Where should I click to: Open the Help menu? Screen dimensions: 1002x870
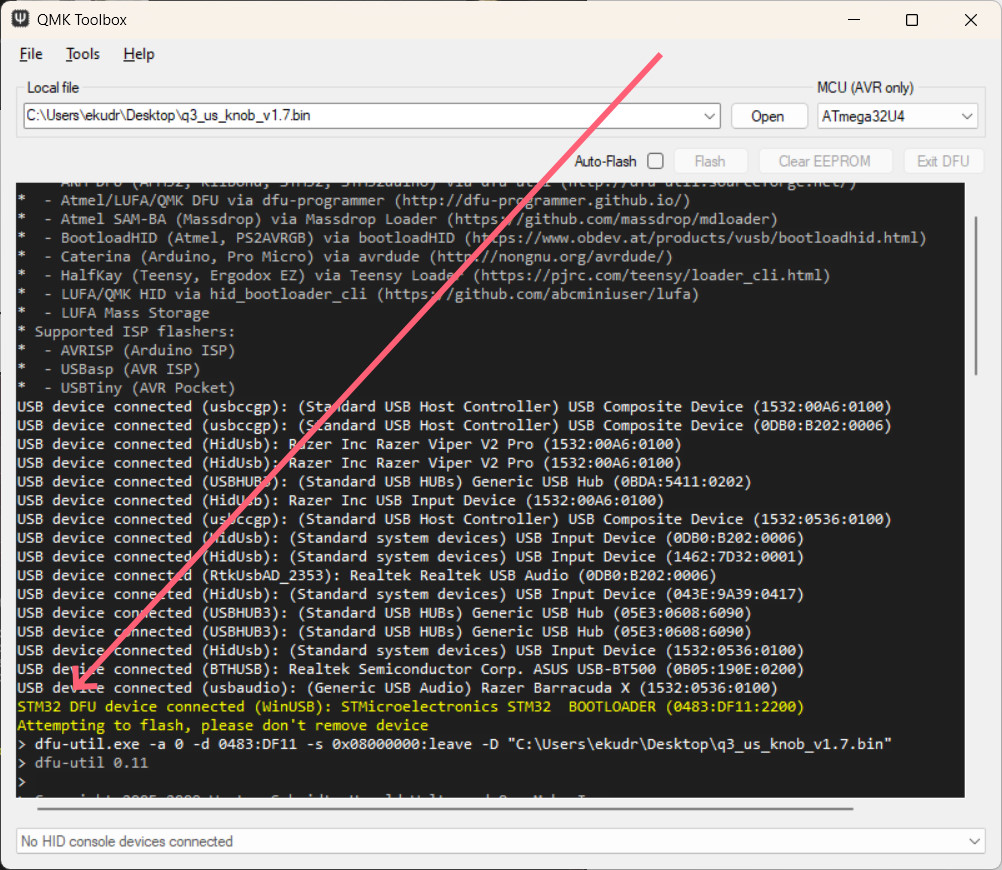click(139, 54)
